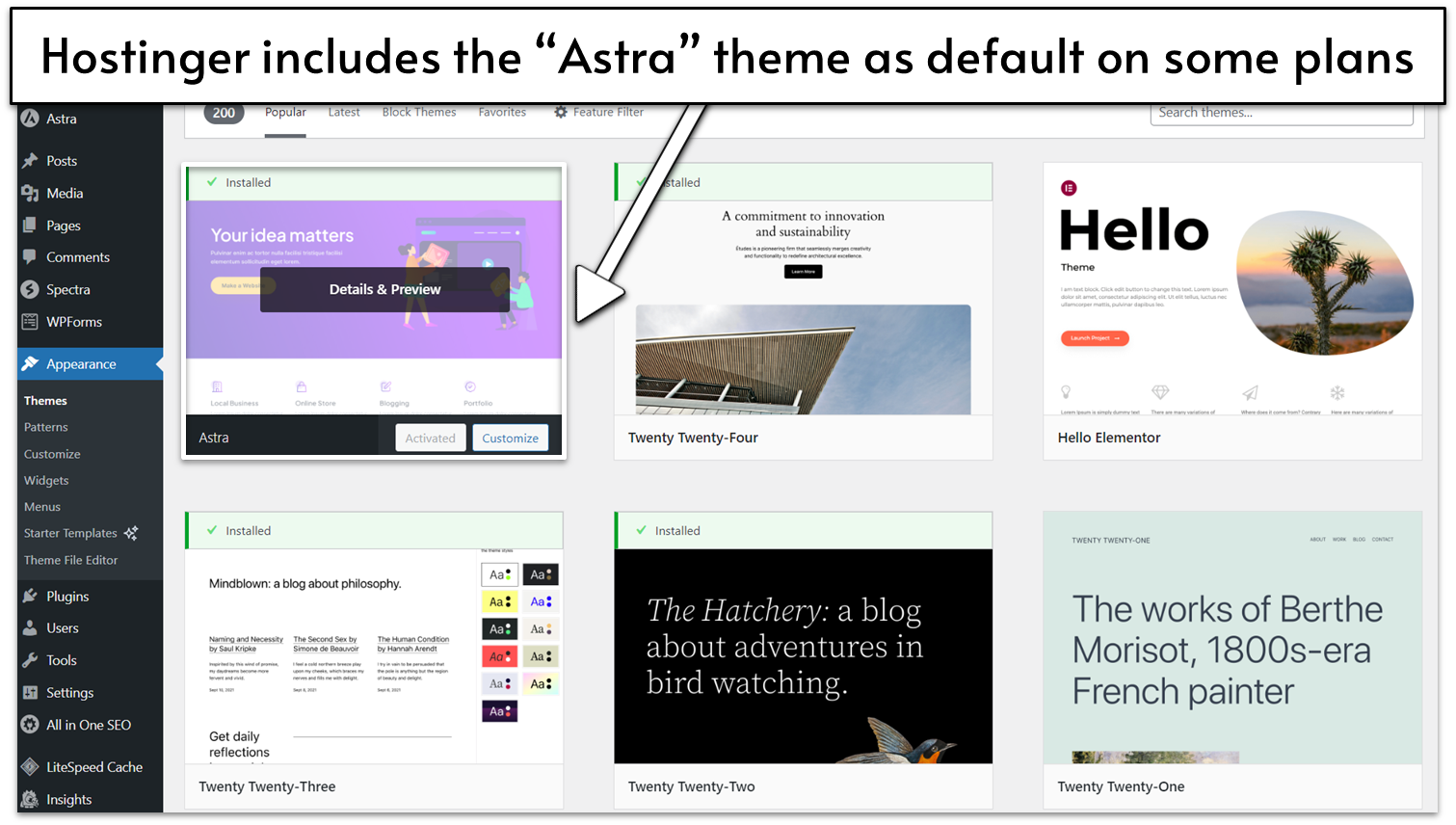Click the LiteSpeed Cache diamond icon
Image resolution: width=1456 pixels, height=825 pixels.
[x=30, y=767]
